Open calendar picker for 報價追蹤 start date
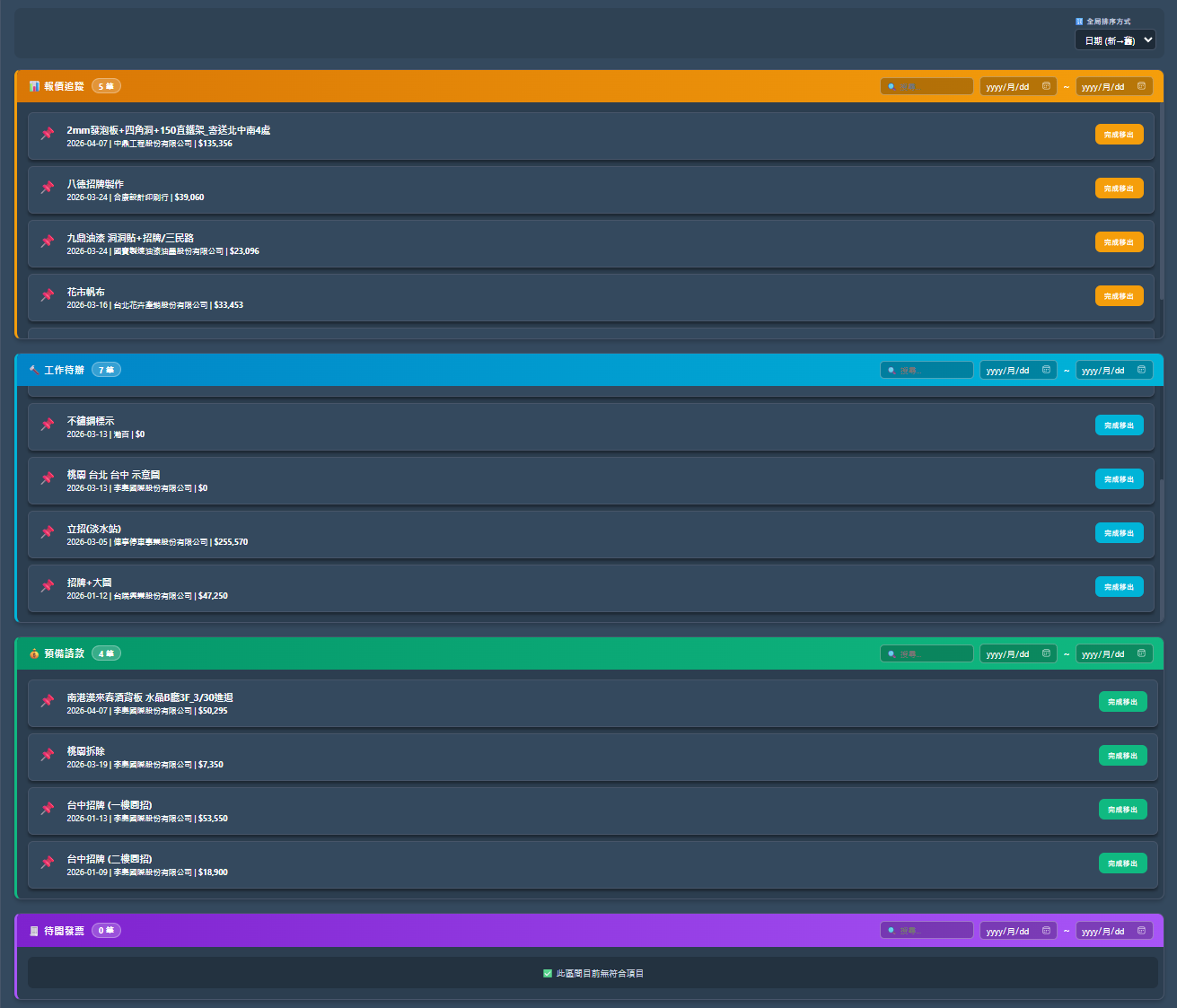1177x1008 pixels. [1046, 86]
